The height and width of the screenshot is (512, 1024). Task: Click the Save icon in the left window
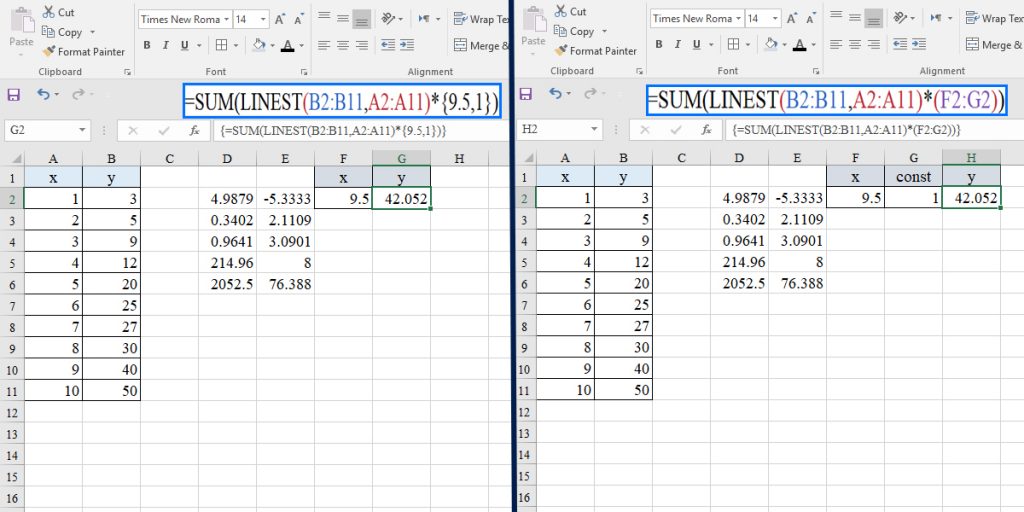click(14, 95)
